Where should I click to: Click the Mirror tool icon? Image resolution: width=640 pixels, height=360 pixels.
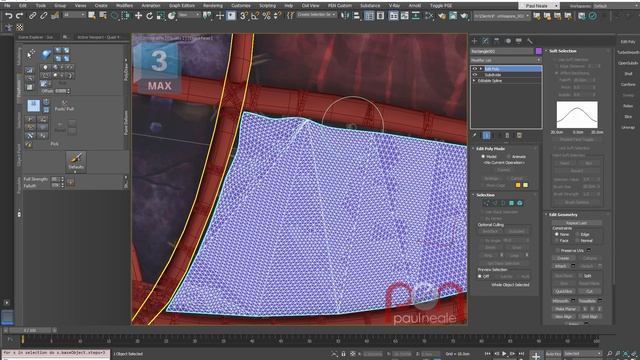point(345,16)
